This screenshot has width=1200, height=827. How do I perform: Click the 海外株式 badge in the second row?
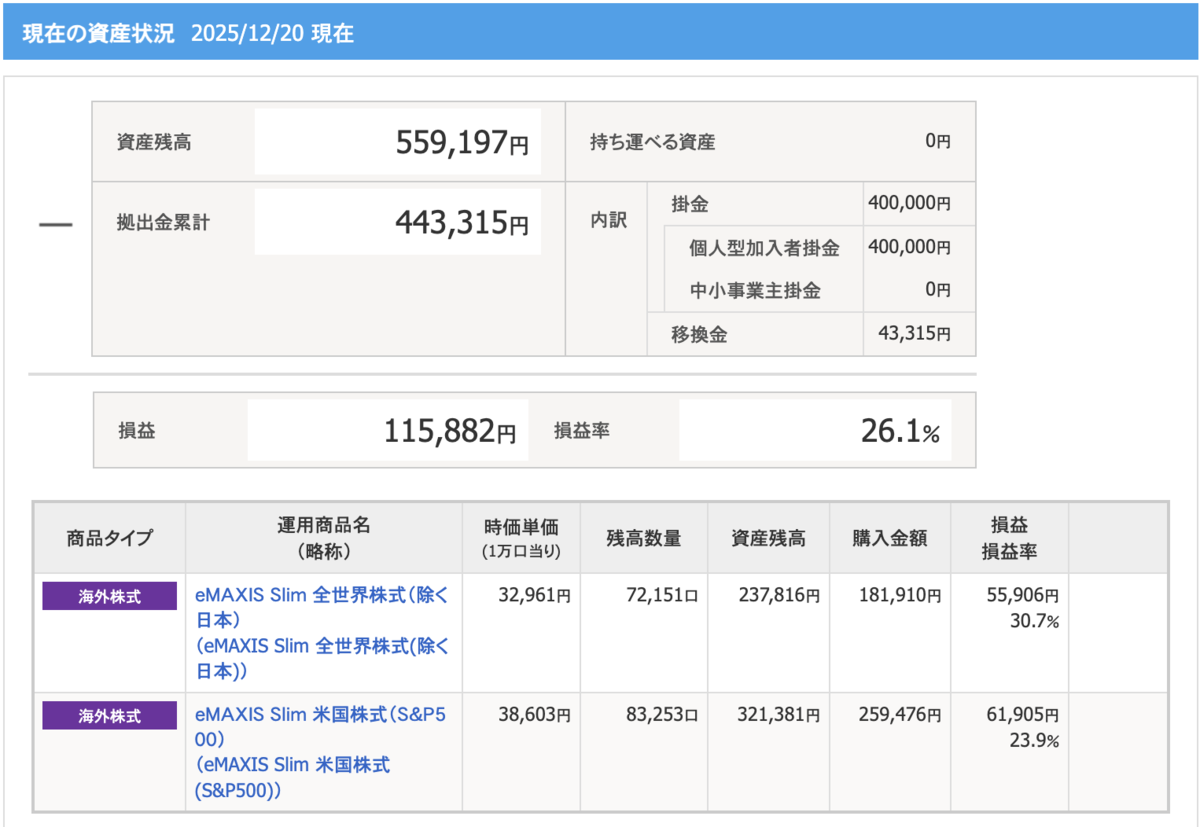pyautogui.click(x=109, y=716)
